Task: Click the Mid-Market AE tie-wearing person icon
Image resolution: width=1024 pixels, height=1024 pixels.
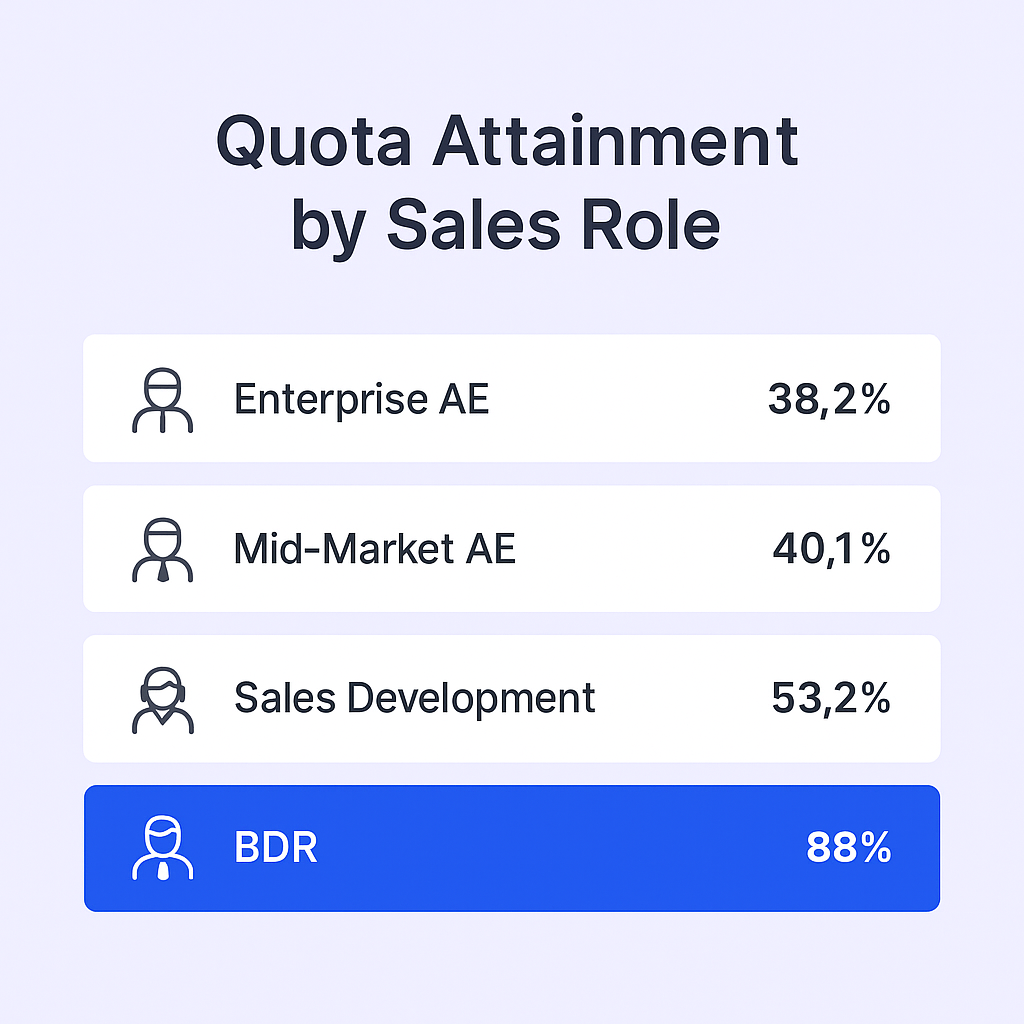Action: (x=162, y=549)
